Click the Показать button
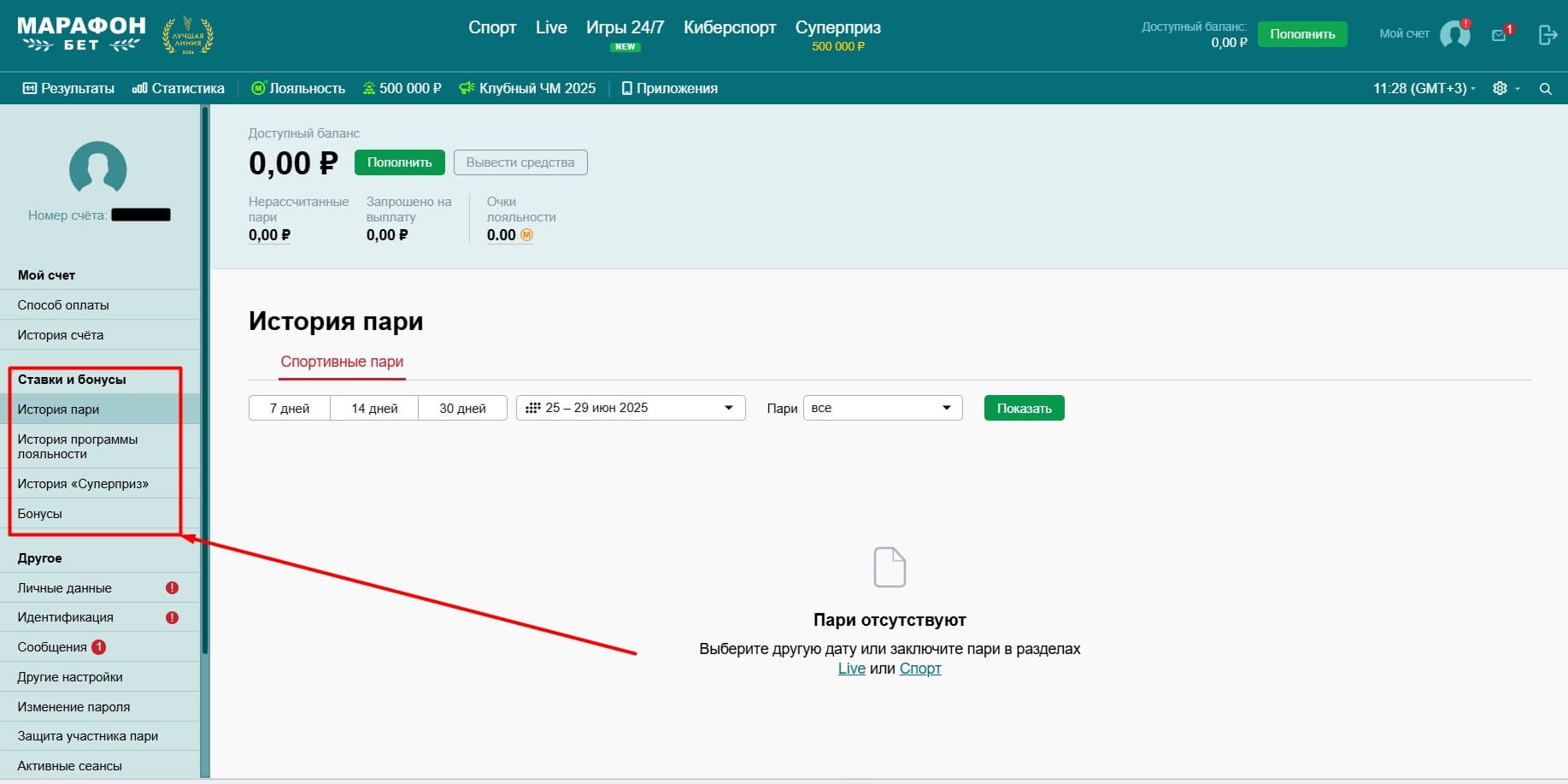This screenshot has height=784, width=1568. (x=1025, y=408)
